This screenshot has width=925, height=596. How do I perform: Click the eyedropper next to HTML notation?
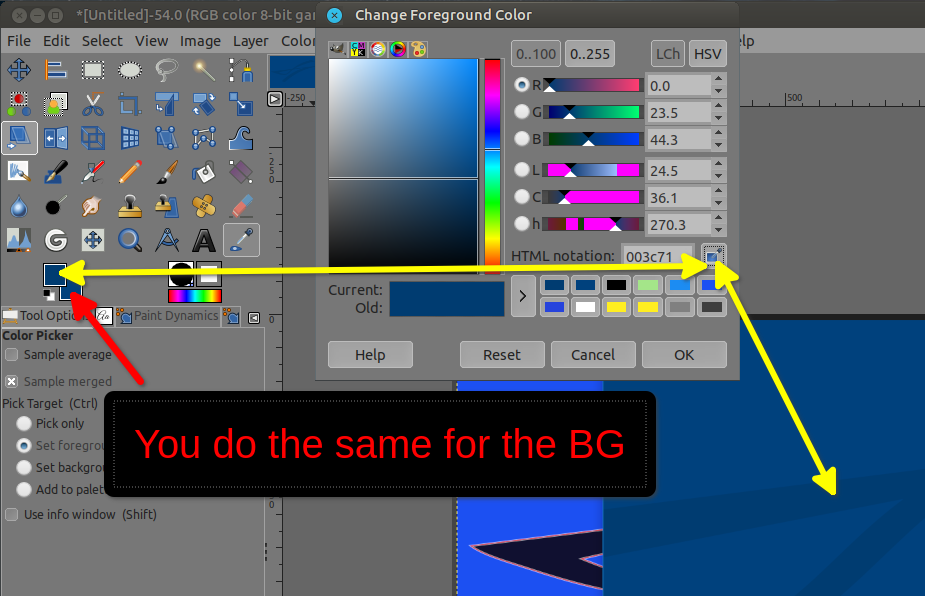pos(714,256)
